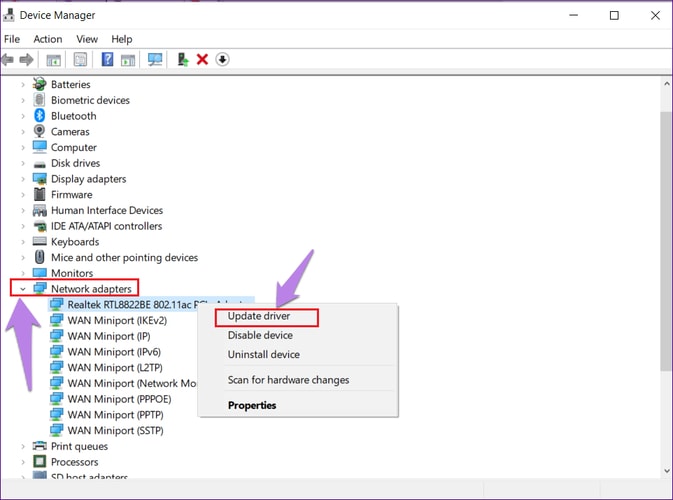Click the scan for hardware changes monitor icon
This screenshot has width=673, height=500.
click(x=155, y=59)
